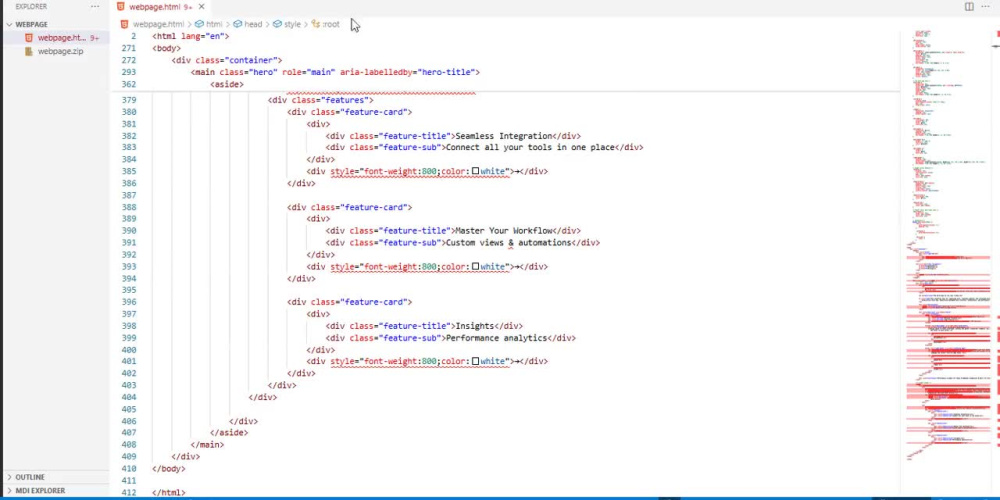Click line number 380 in gutter
The width and height of the screenshot is (1000, 500).
coord(129,112)
